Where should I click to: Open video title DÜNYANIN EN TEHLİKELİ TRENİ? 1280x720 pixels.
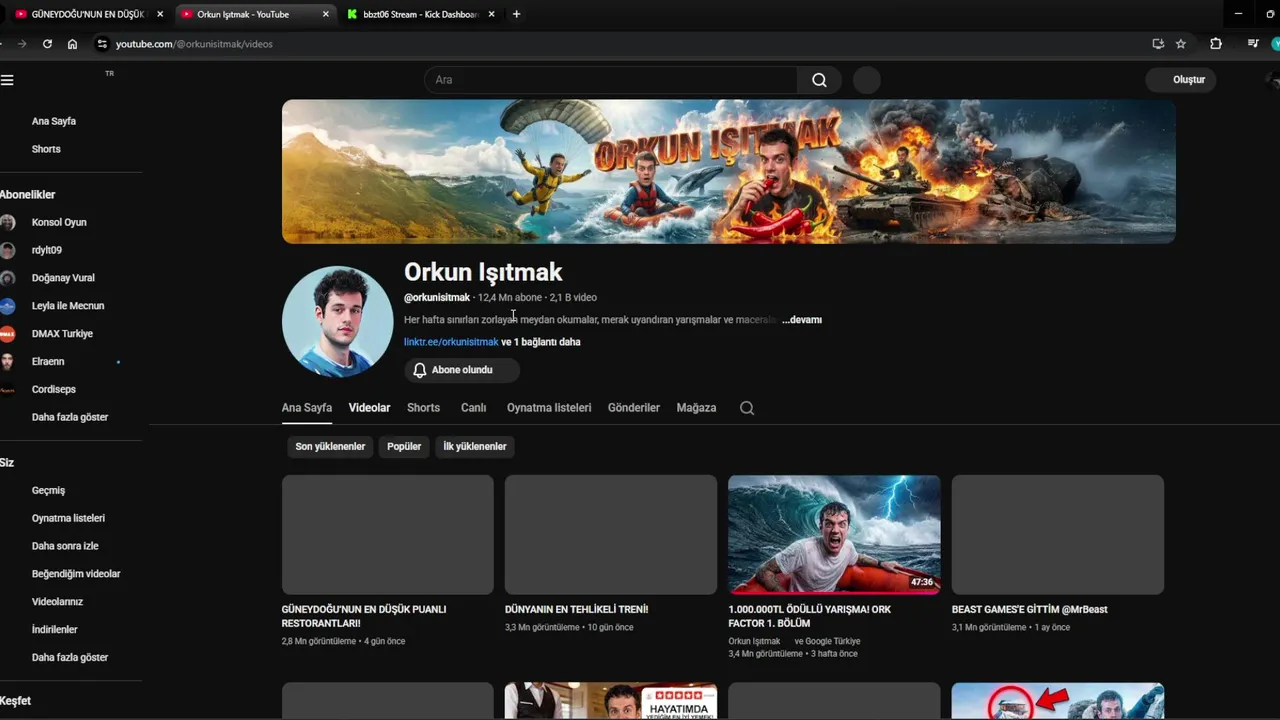(577, 609)
